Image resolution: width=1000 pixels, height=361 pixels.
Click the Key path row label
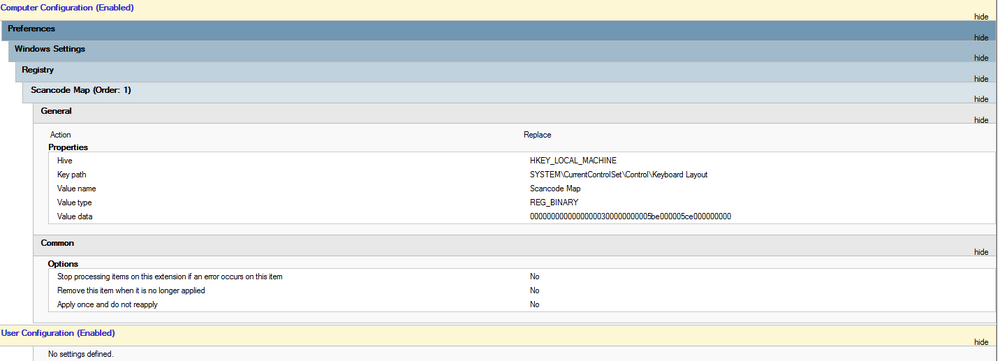click(71, 175)
